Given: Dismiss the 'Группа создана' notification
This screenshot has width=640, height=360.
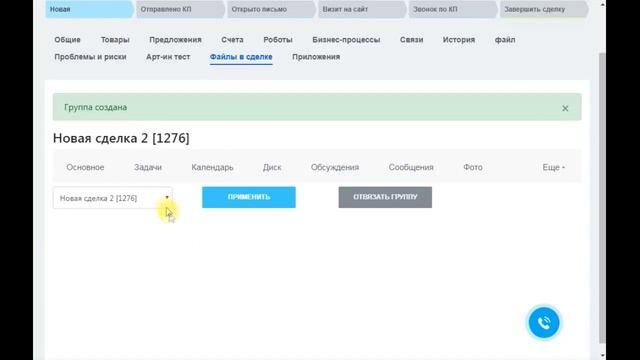Looking at the screenshot, I should coord(565,108).
